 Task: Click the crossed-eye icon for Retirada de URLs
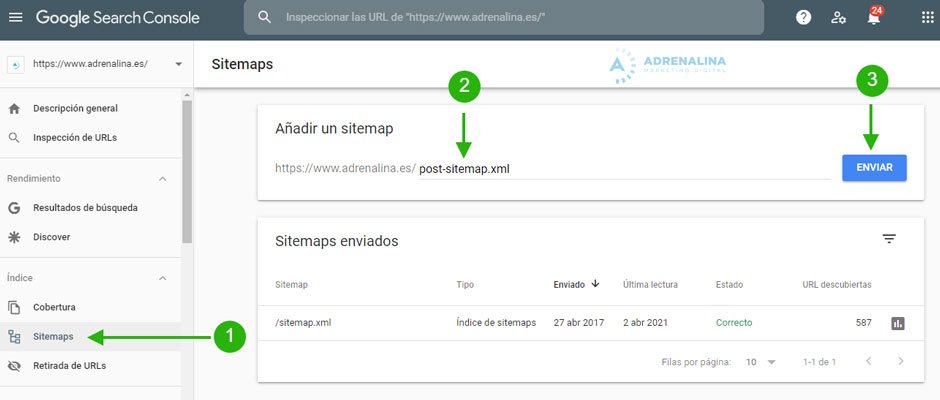[14, 366]
